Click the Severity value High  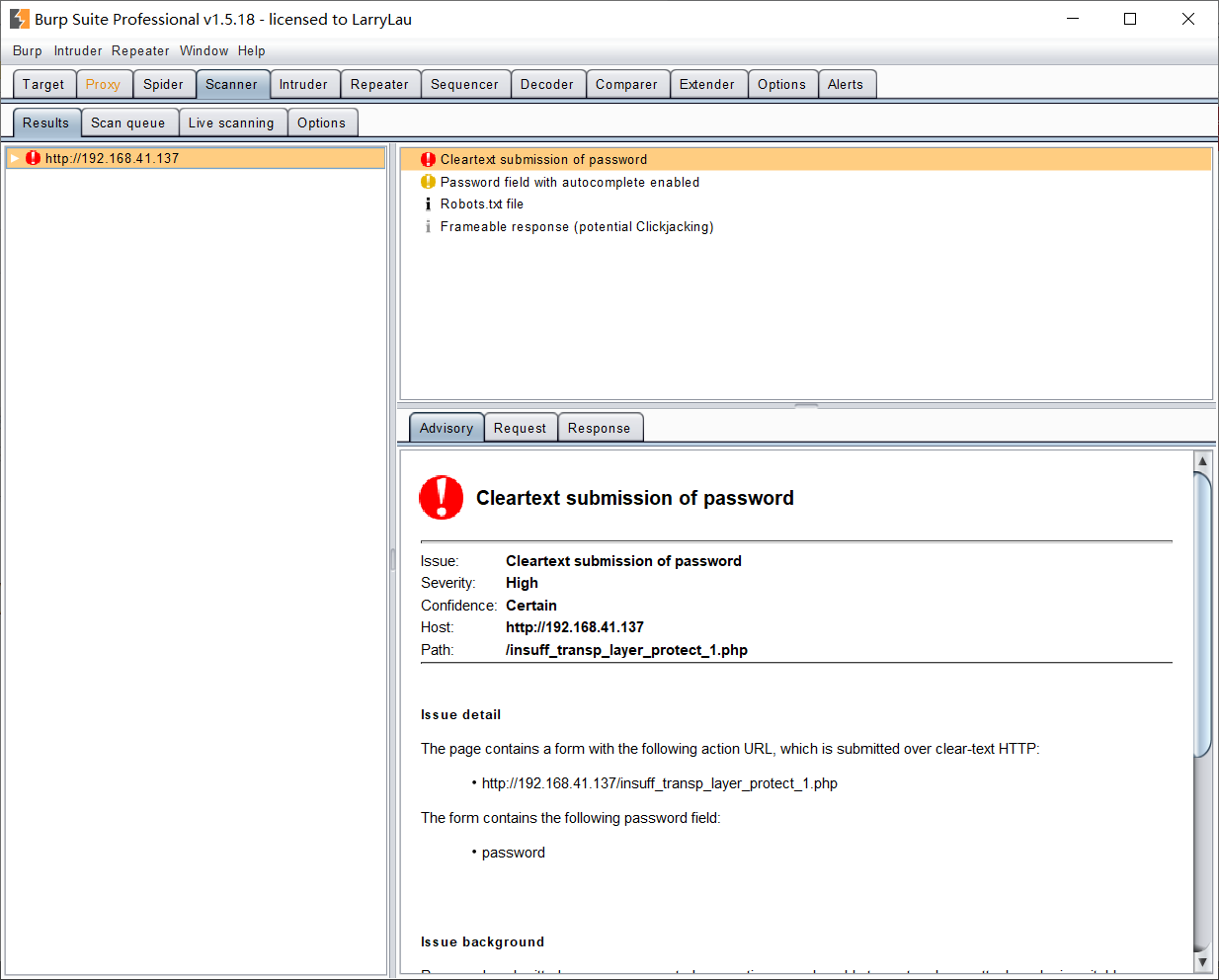(522, 583)
